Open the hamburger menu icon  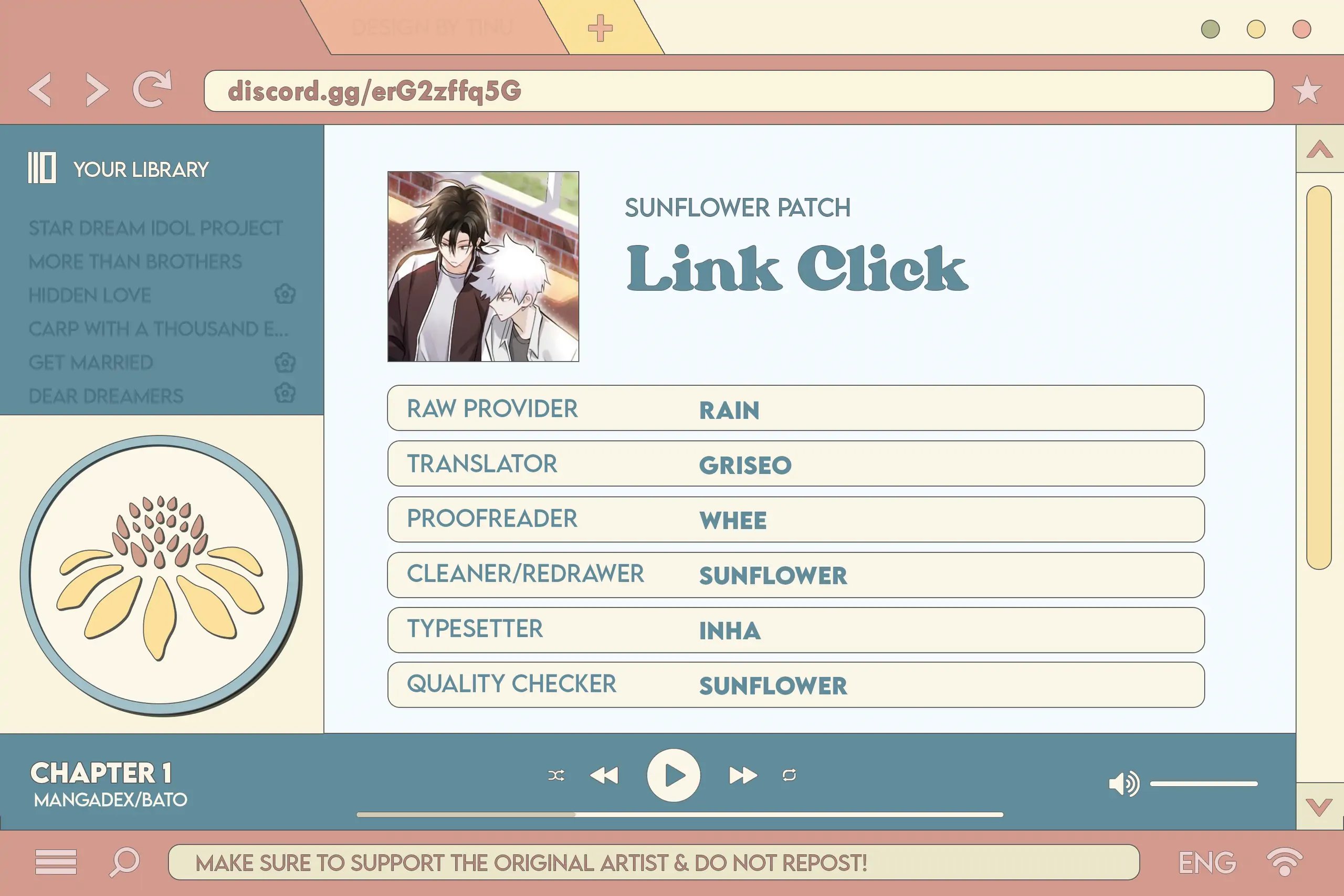56,862
